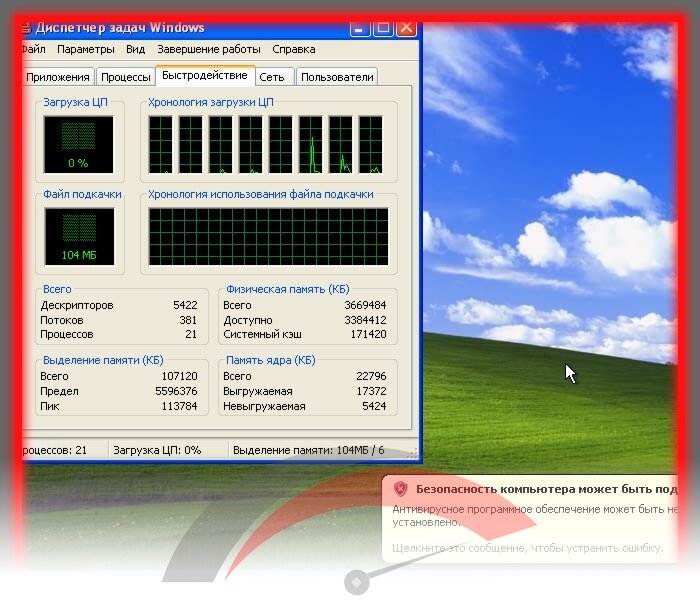
Task: Click the Пик value 113784
Action: 179,406
